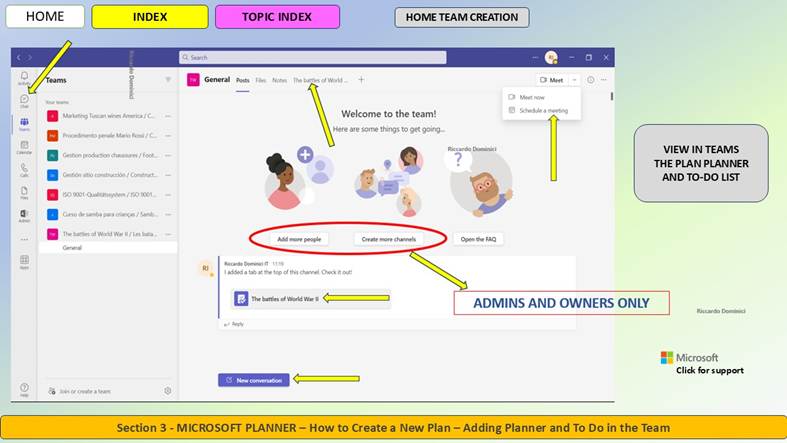Open the Admin app icon
The height and width of the screenshot is (443, 787).
[x=24, y=215]
